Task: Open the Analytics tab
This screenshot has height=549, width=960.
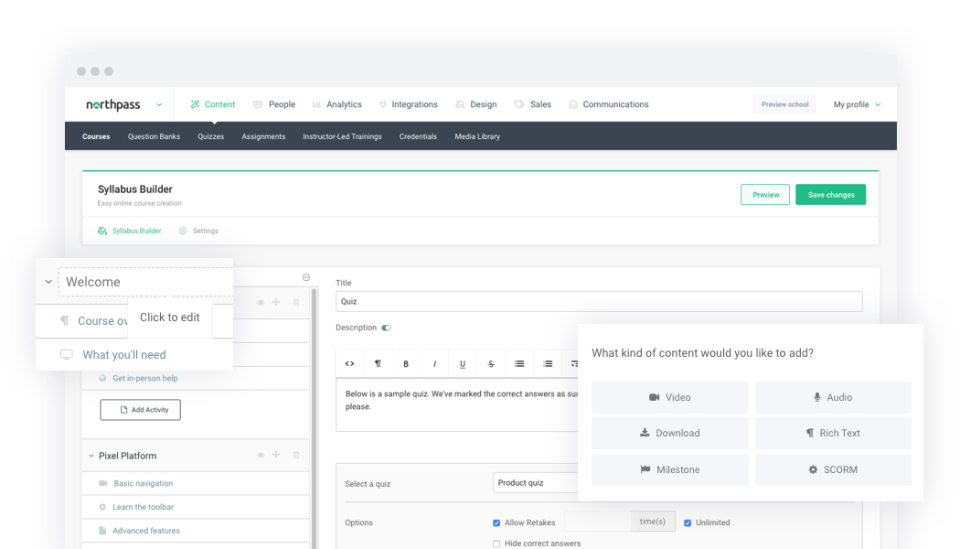Action: tap(337, 105)
